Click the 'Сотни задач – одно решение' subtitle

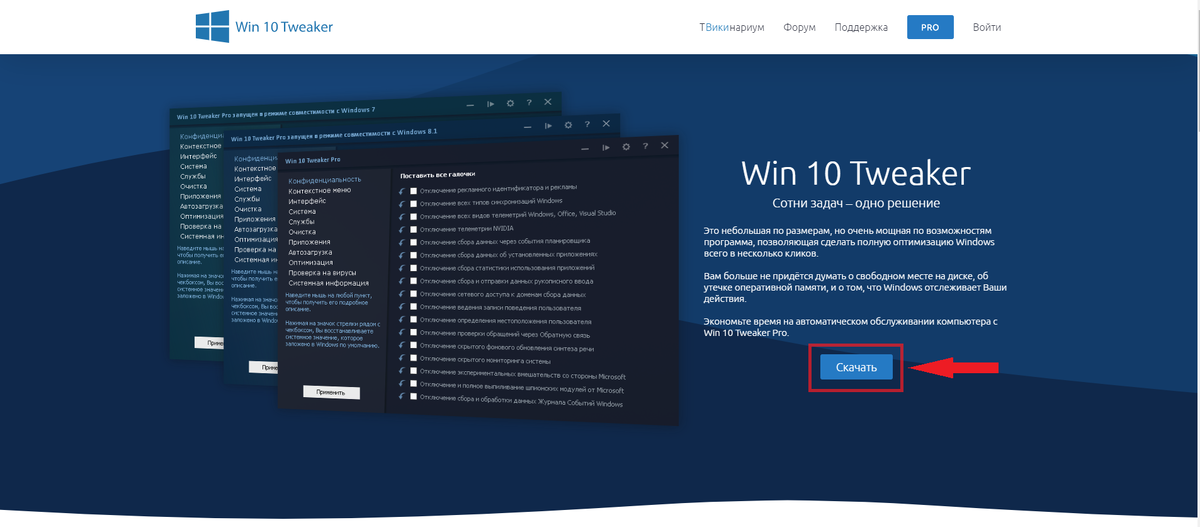(856, 203)
